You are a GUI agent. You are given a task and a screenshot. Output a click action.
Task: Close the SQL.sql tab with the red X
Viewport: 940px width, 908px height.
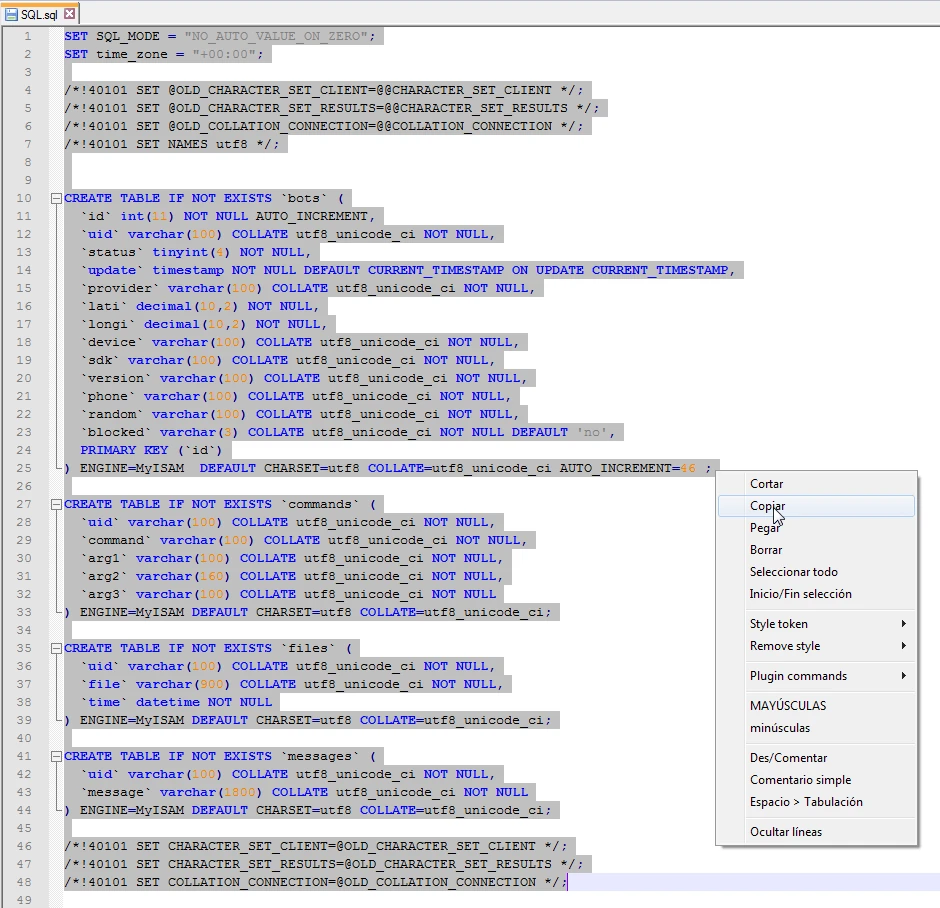click(x=70, y=13)
